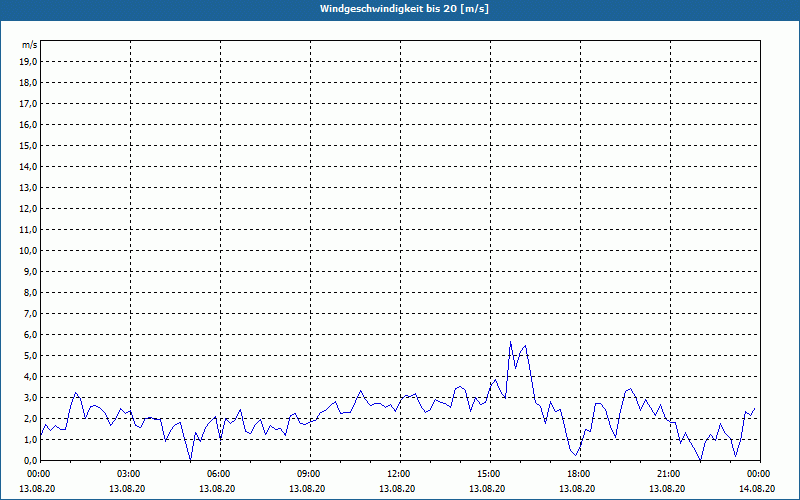Click the "9,0" y-axis value
800x500 pixels.
[30, 271]
